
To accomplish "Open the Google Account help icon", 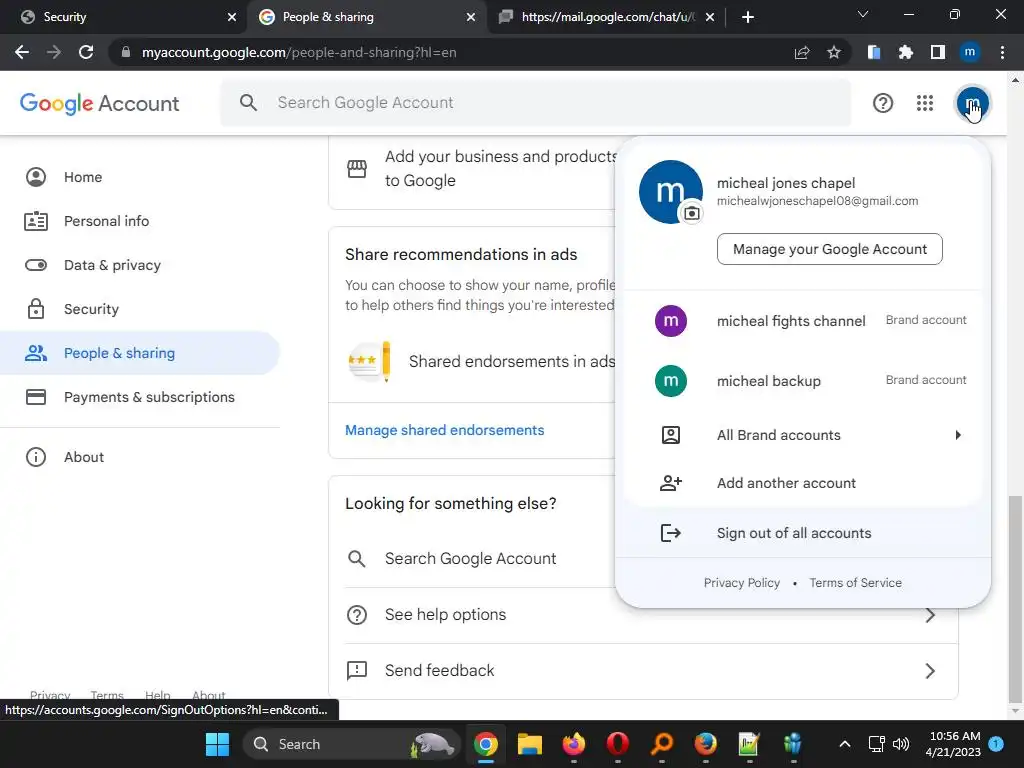I will pyautogui.click(x=882, y=103).
